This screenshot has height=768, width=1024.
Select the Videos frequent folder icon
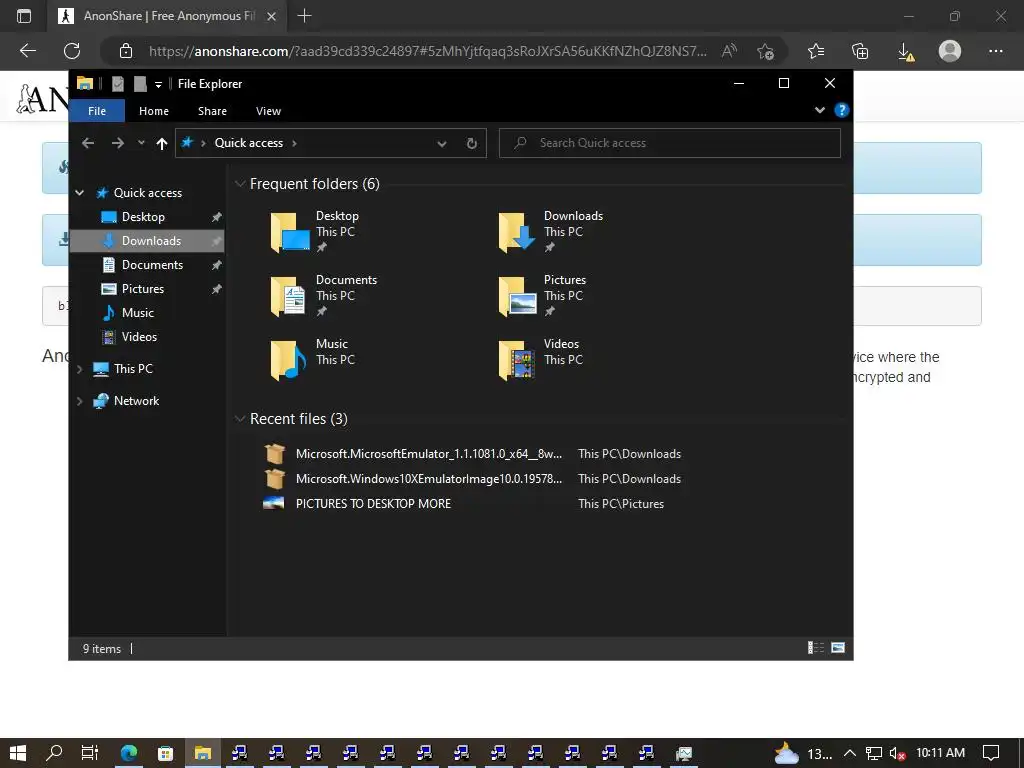coord(517,360)
